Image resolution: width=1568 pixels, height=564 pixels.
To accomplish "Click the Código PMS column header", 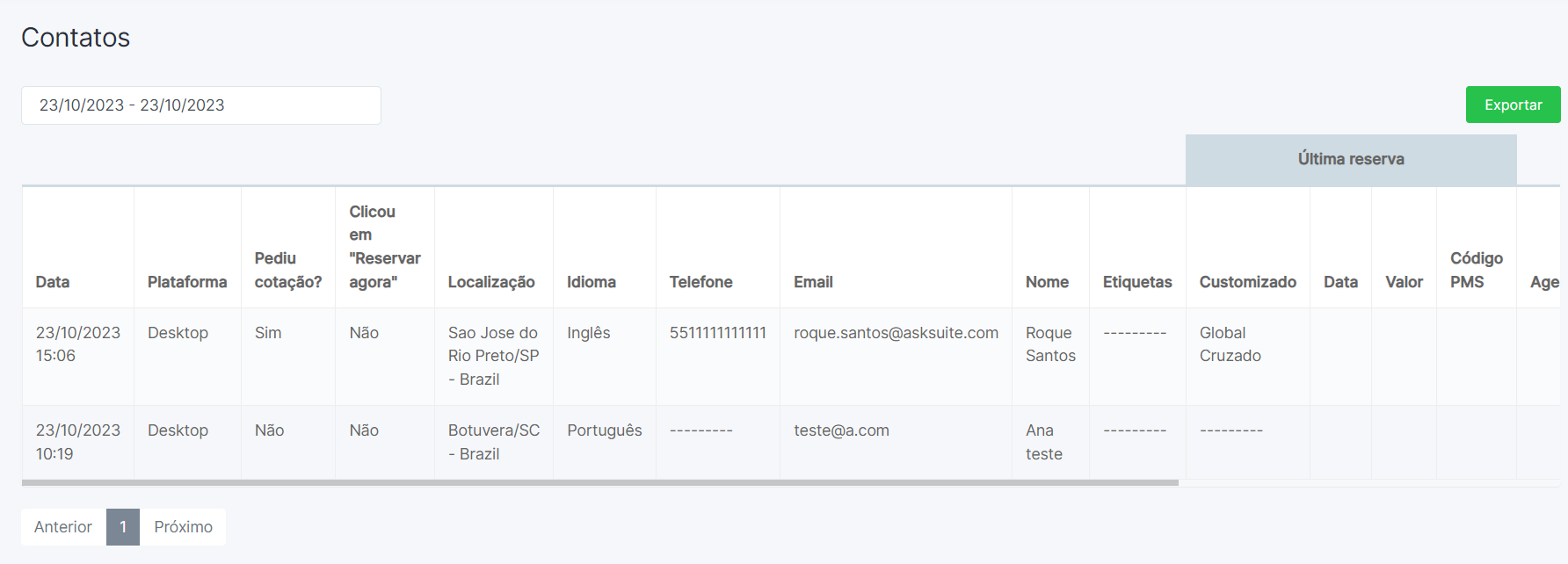I will 1477,270.
